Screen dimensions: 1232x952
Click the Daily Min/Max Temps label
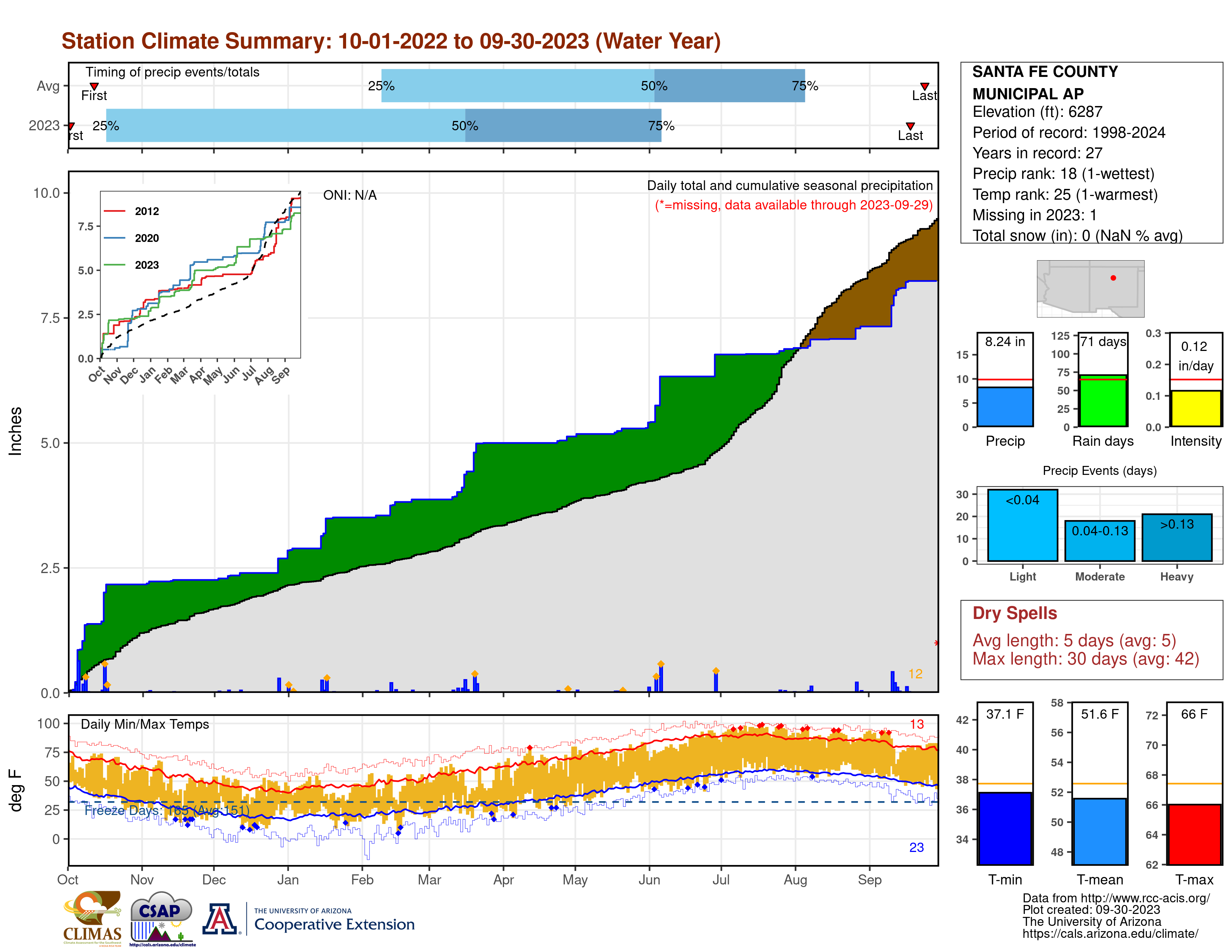coord(144,724)
